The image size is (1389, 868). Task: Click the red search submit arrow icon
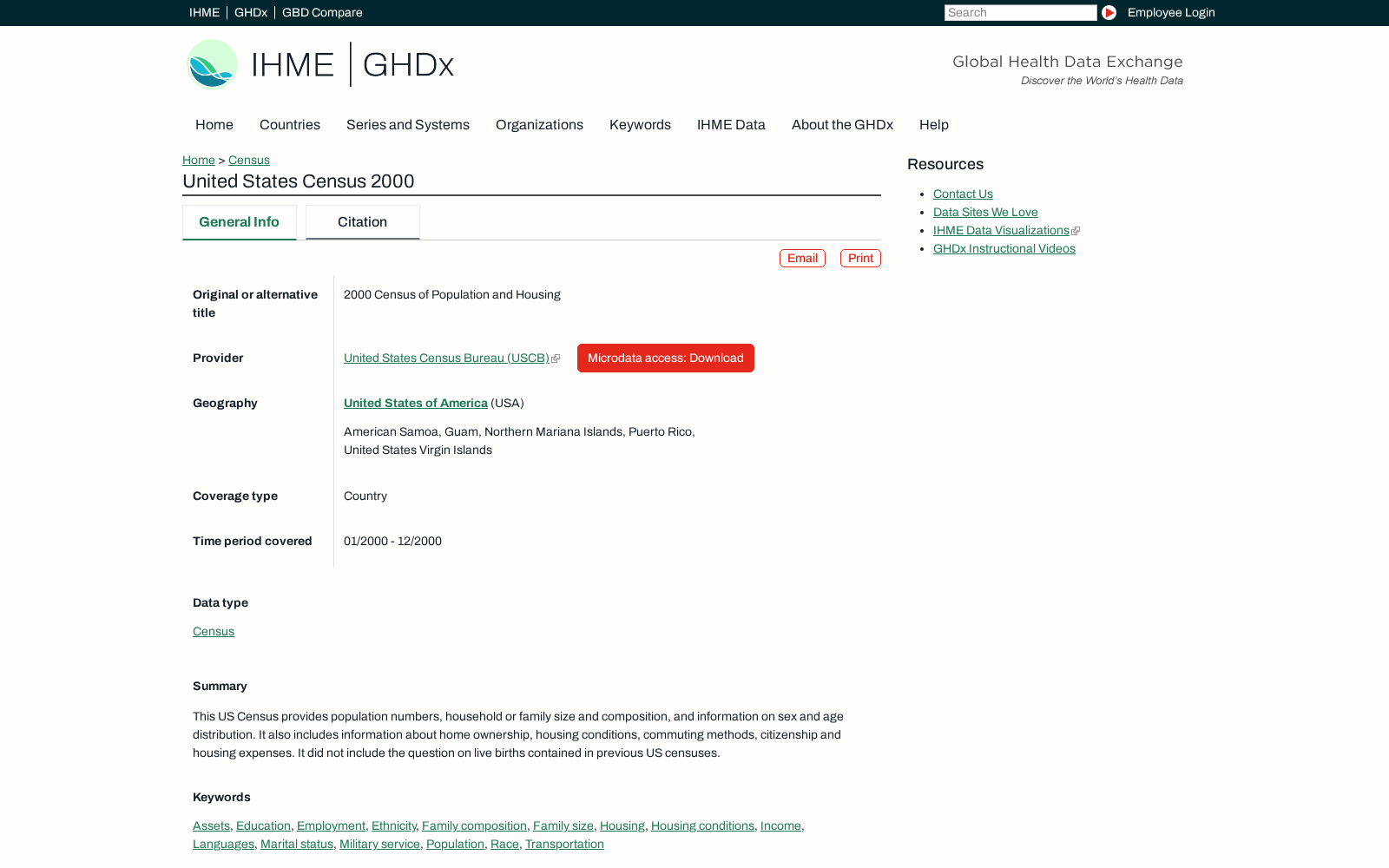pyautogui.click(x=1109, y=12)
